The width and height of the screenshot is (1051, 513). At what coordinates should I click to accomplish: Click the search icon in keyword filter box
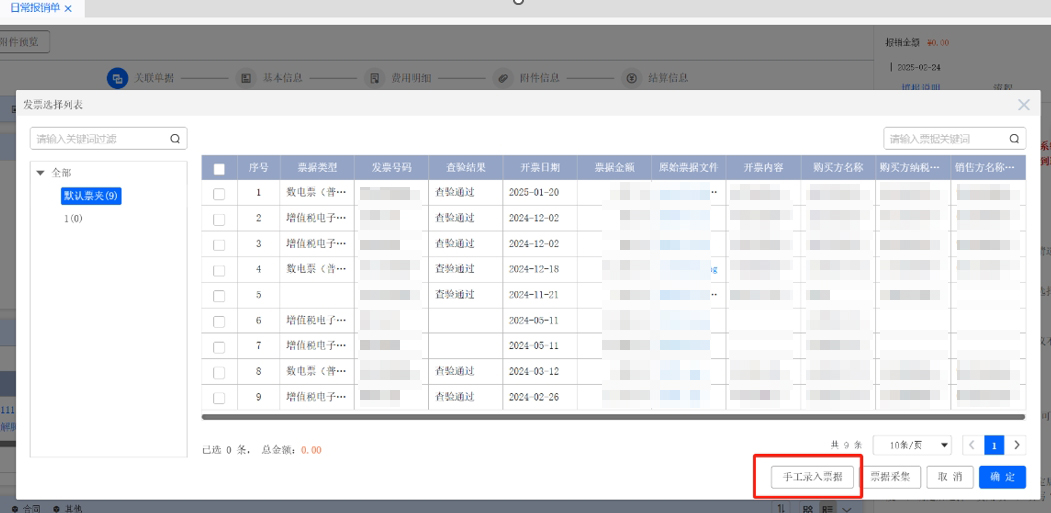click(175, 139)
